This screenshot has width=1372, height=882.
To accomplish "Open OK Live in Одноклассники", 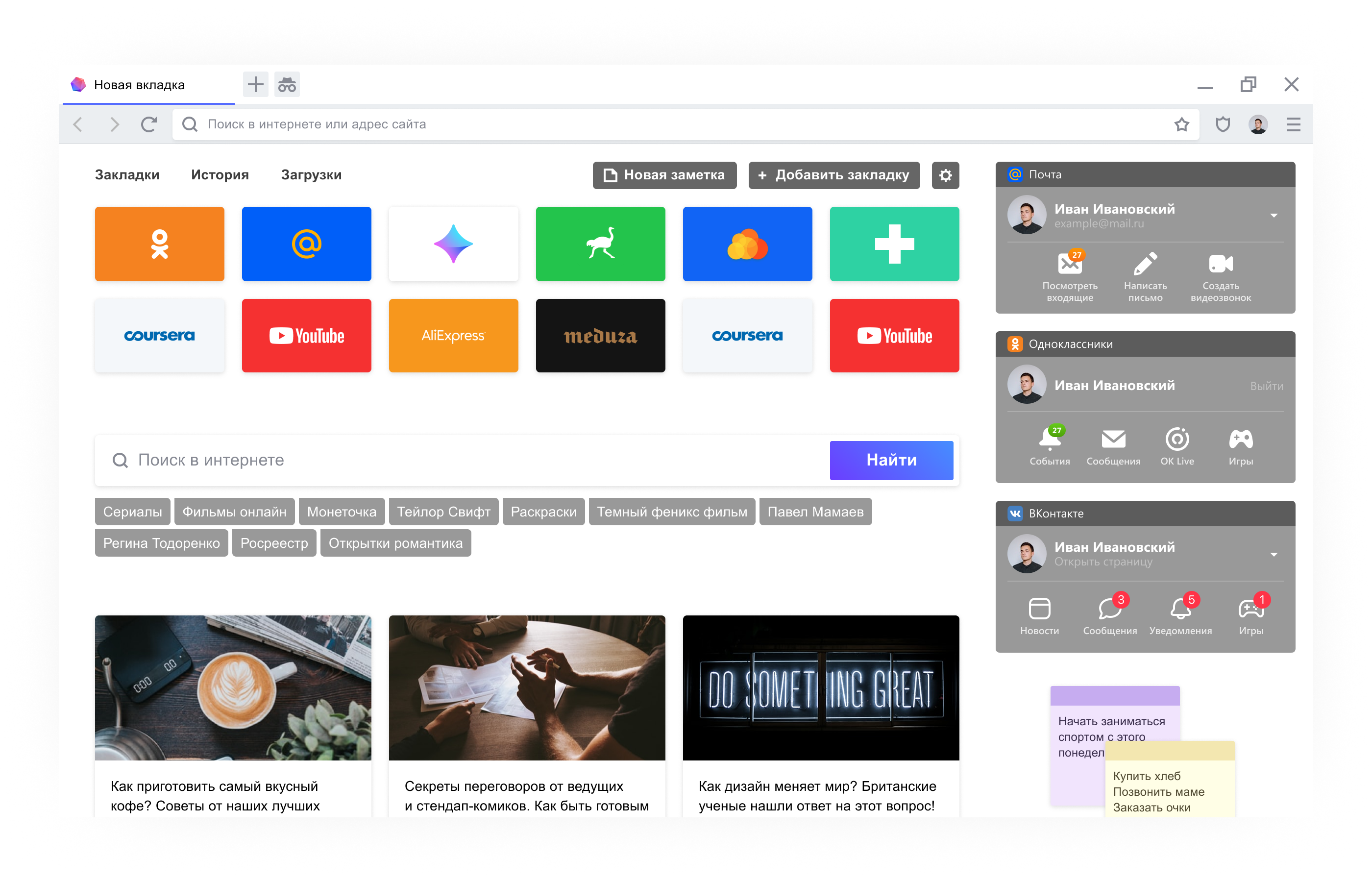I will pyautogui.click(x=1177, y=446).
